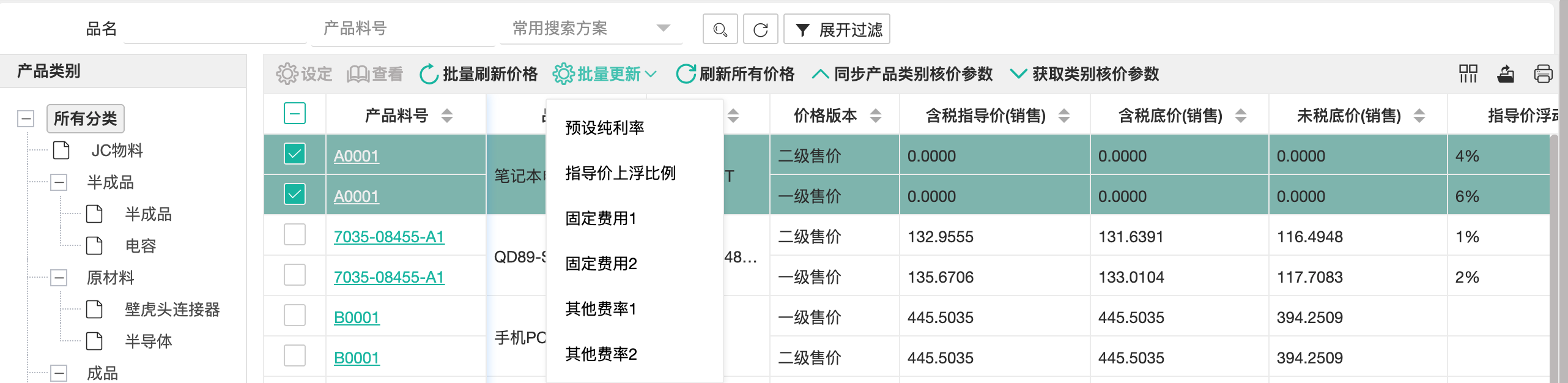
Task: Check the first B0001 row checkbox
Action: coord(295,316)
